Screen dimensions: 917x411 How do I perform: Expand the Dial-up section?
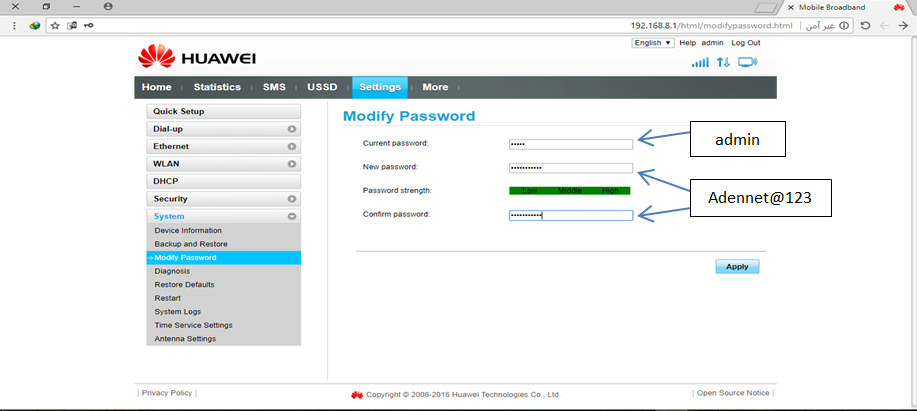[x=223, y=129]
